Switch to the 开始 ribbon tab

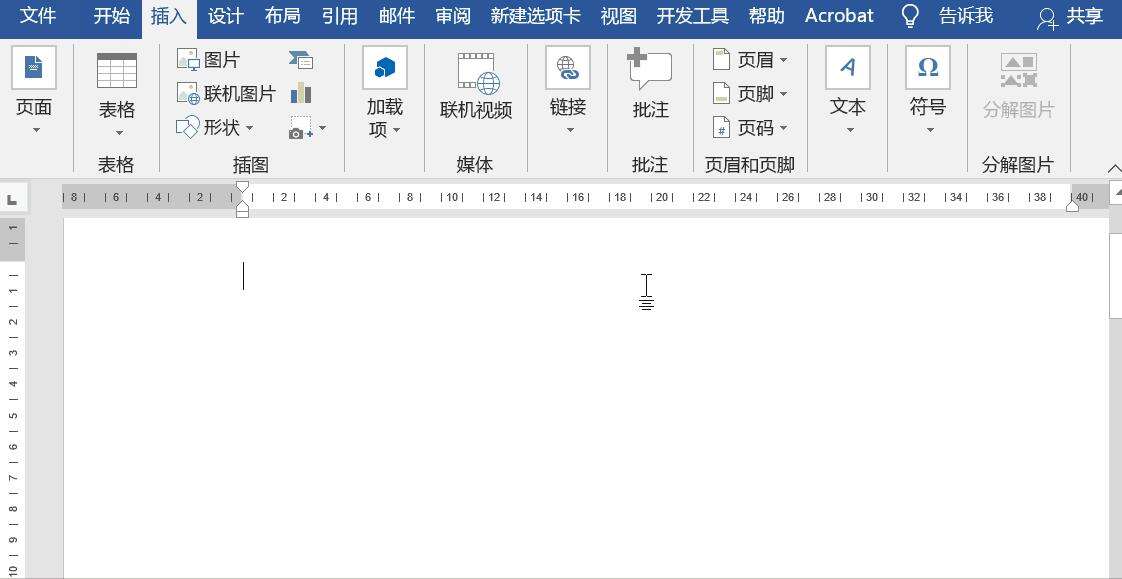click(110, 16)
